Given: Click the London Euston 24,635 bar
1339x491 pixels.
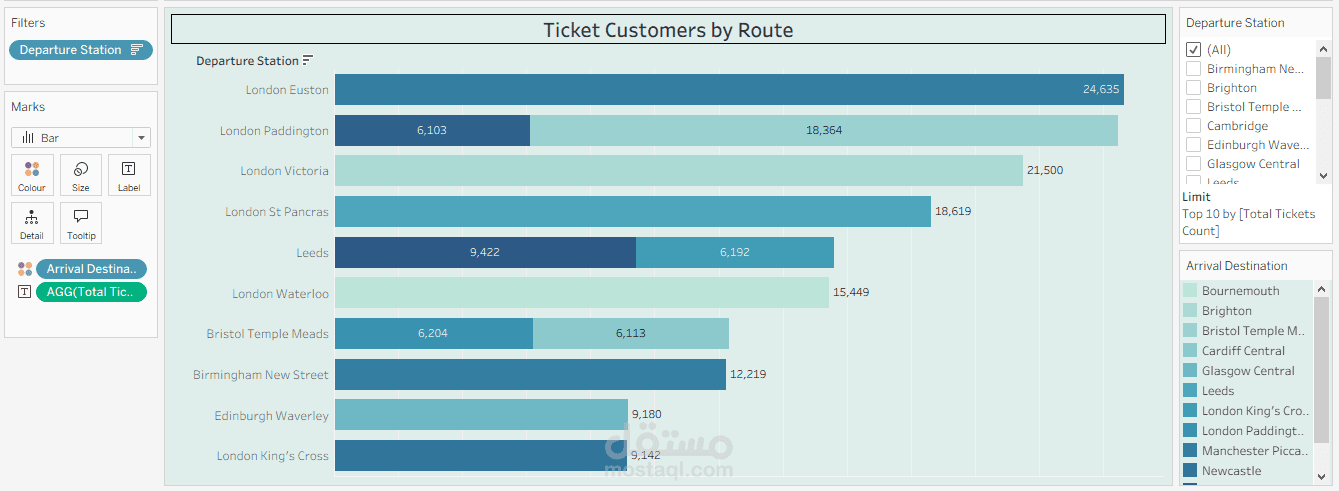Looking at the screenshot, I should pos(729,90).
